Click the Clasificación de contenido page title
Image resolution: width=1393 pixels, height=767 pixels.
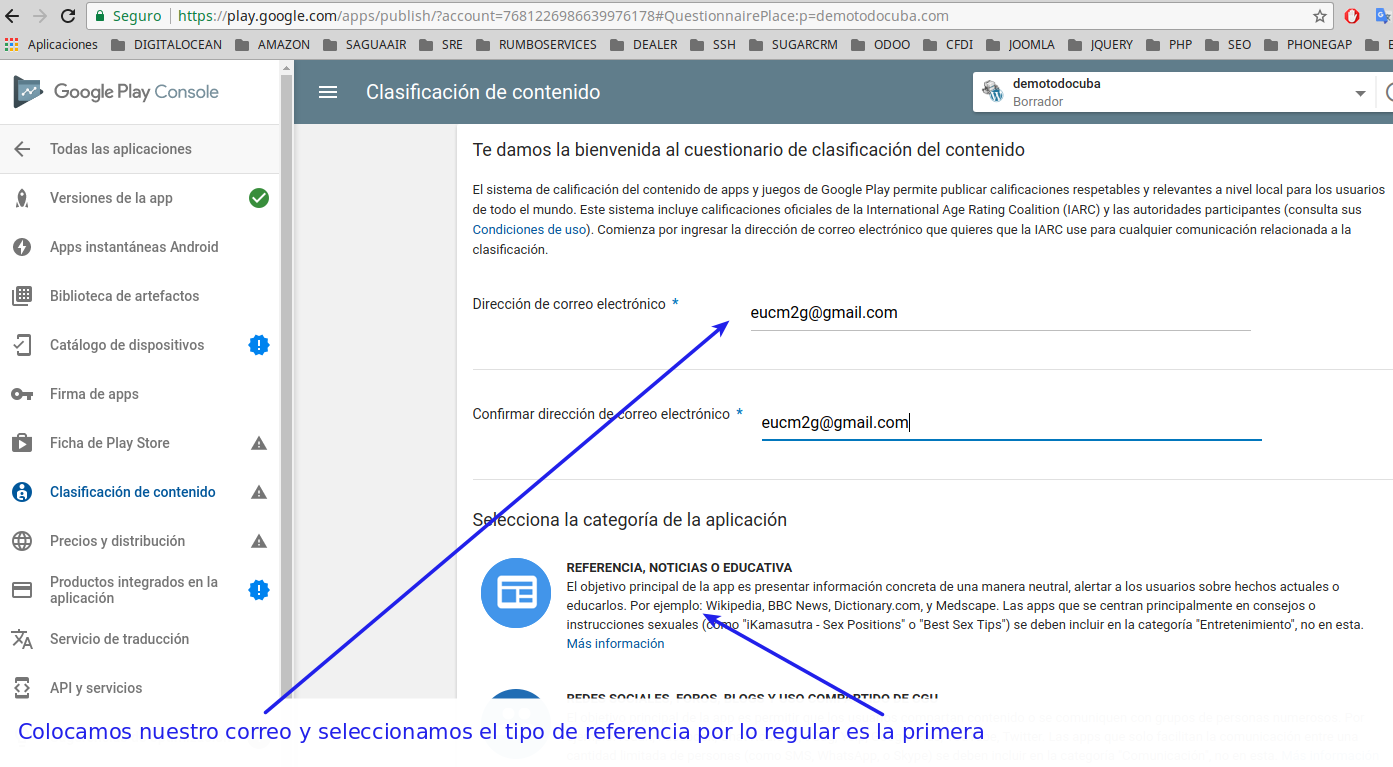click(x=483, y=92)
